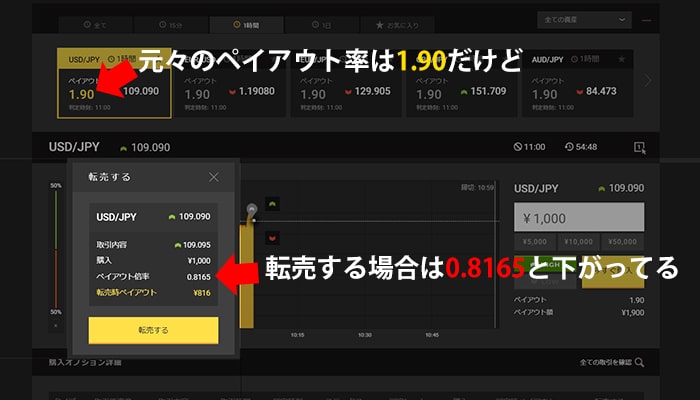This screenshot has height=400, width=700.
Task: Click the 10:15 time axis label
Action: (x=297, y=335)
